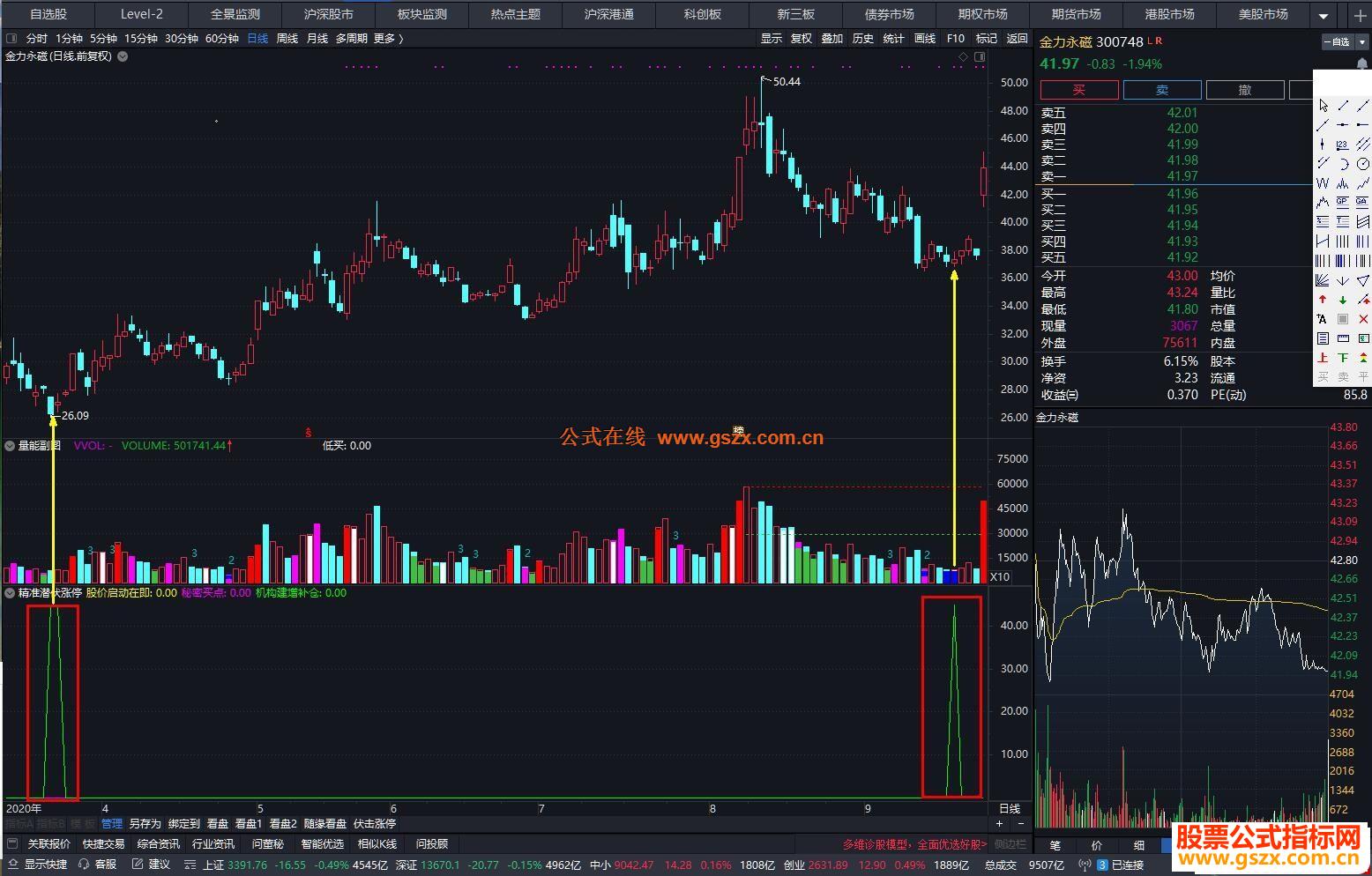The width and height of the screenshot is (1372, 876).
Task: Open 智能优选 bottom panel tab
Action: [323, 844]
